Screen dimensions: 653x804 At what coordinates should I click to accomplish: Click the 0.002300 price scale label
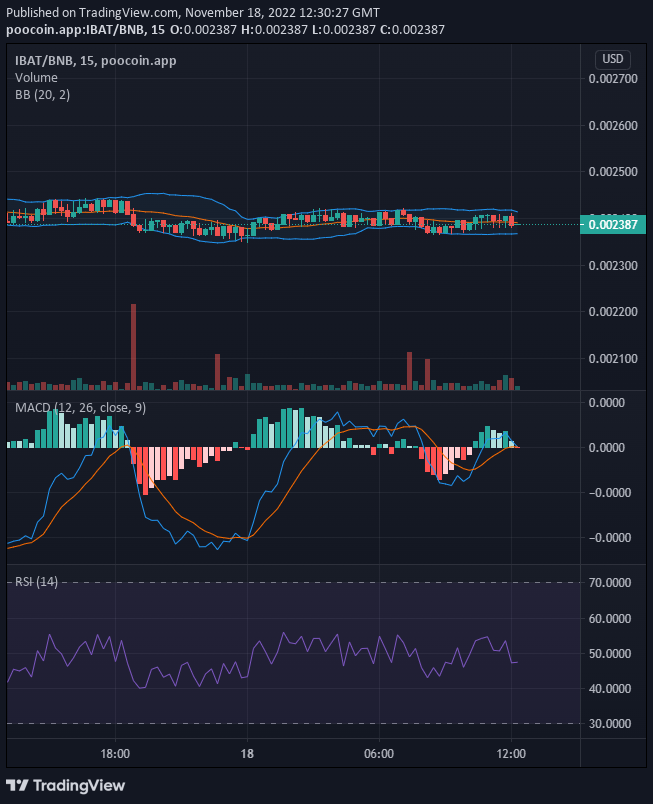613,266
